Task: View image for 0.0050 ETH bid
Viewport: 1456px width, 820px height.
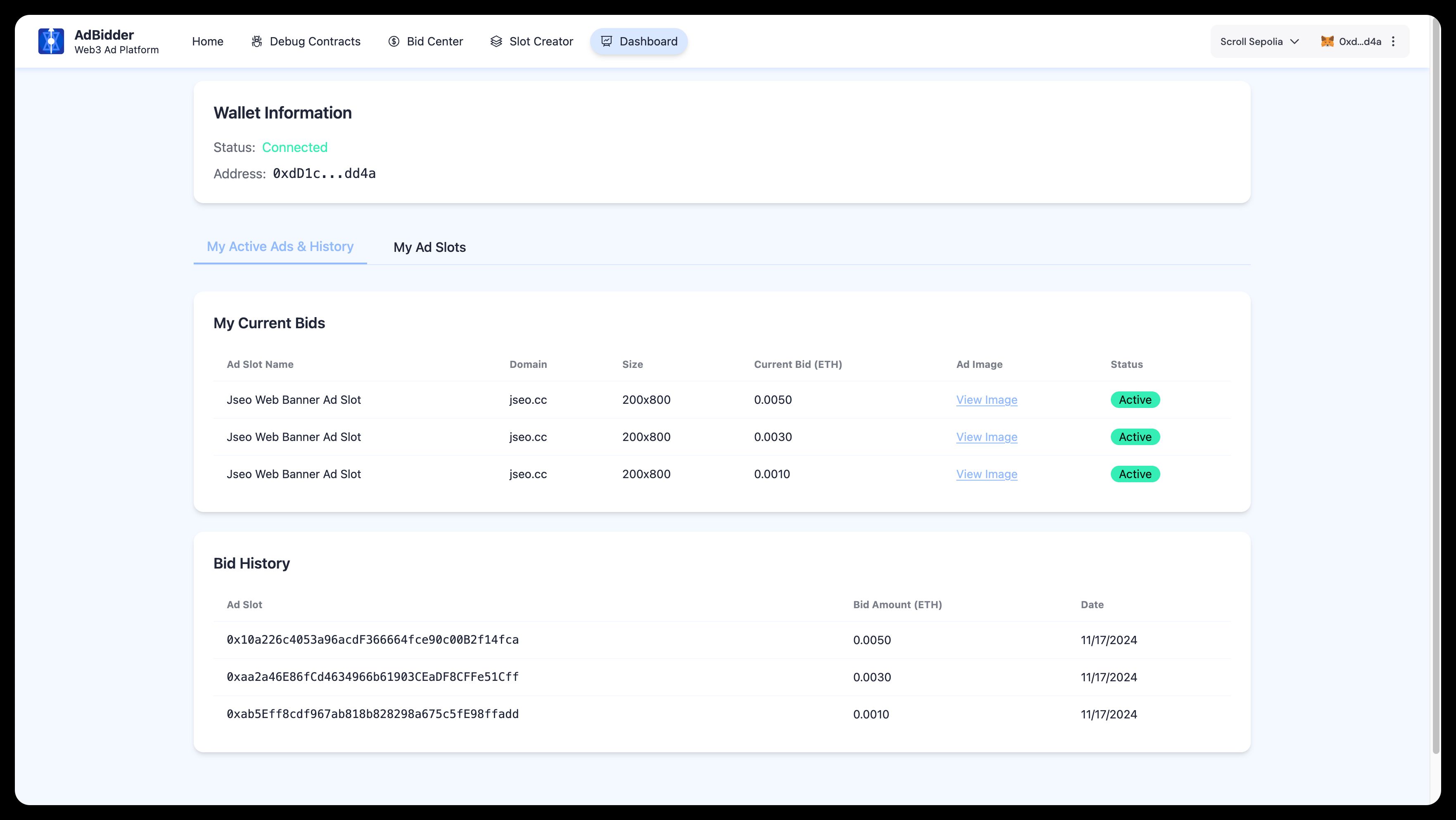Action: 987,399
